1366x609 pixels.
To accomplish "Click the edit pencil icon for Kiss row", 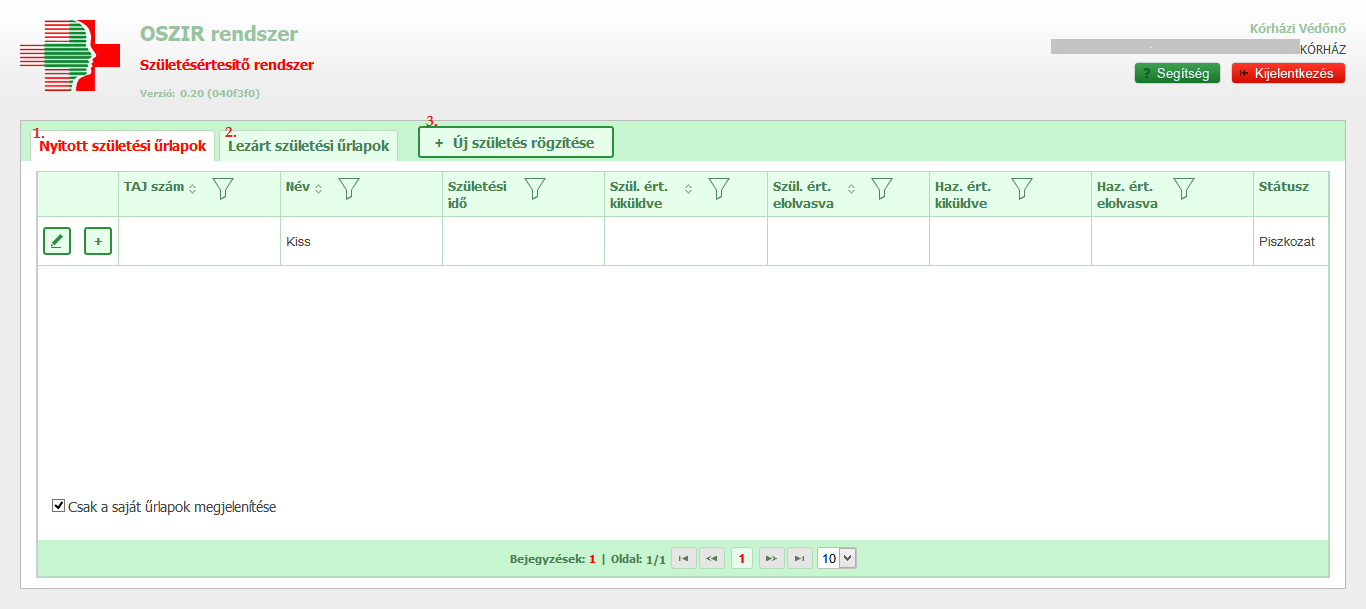I will 57,241.
